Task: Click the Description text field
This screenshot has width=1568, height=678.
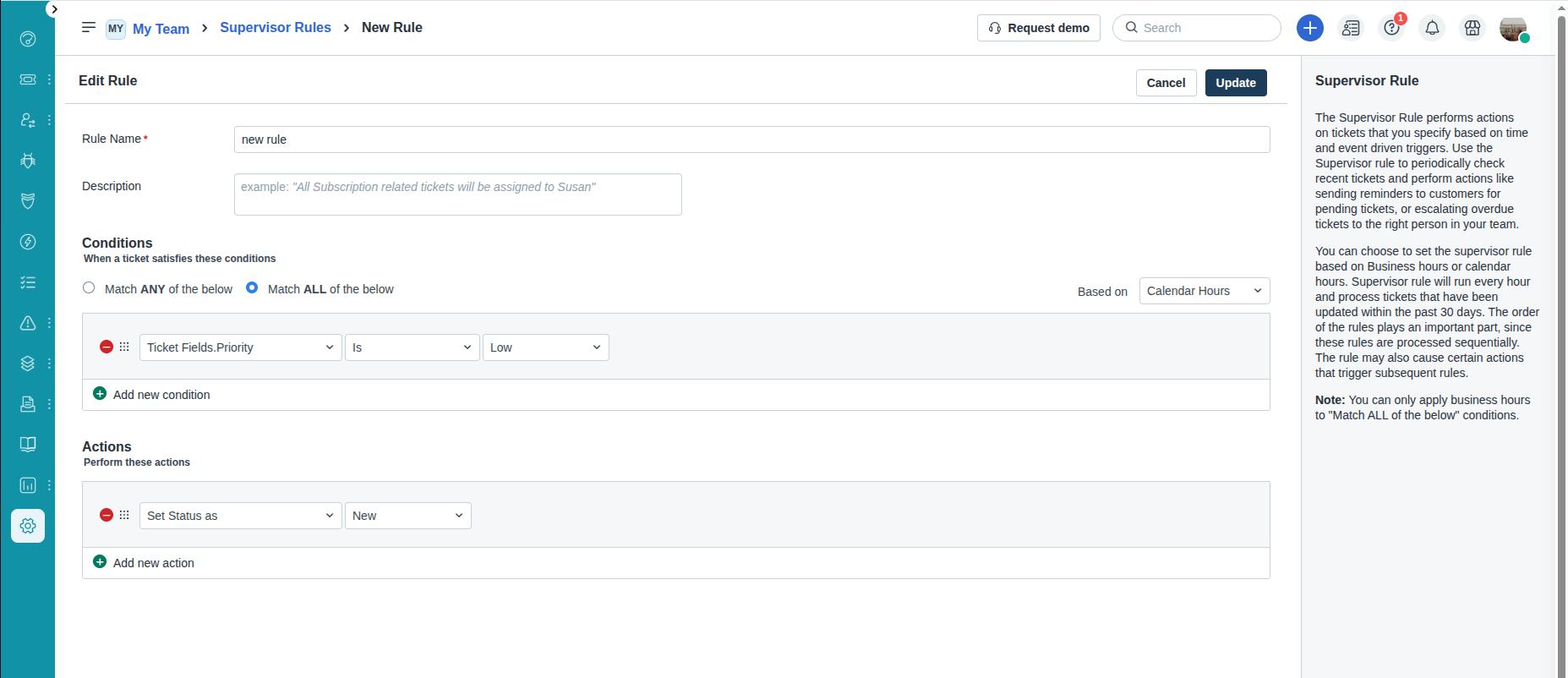Action: pos(457,194)
